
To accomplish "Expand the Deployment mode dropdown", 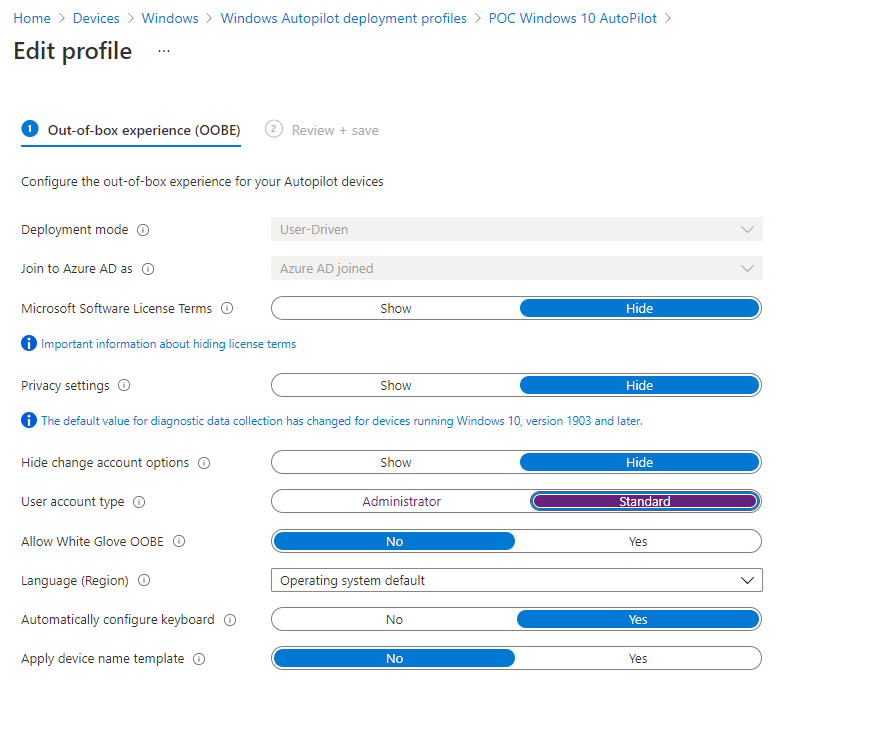I will pyautogui.click(x=517, y=229).
